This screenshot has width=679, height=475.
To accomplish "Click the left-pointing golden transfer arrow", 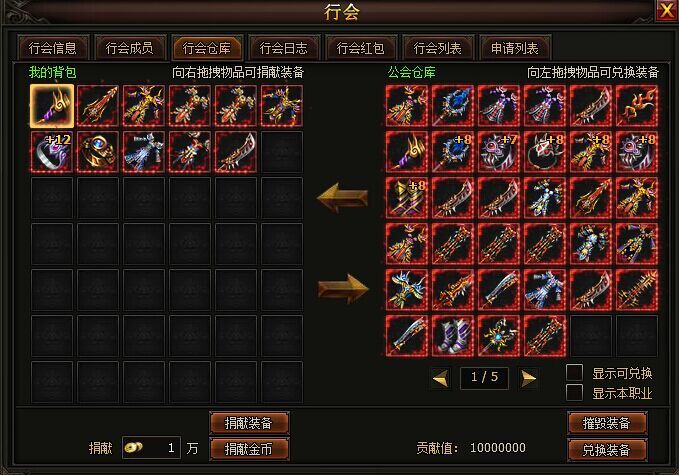I will (x=343, y=197).
